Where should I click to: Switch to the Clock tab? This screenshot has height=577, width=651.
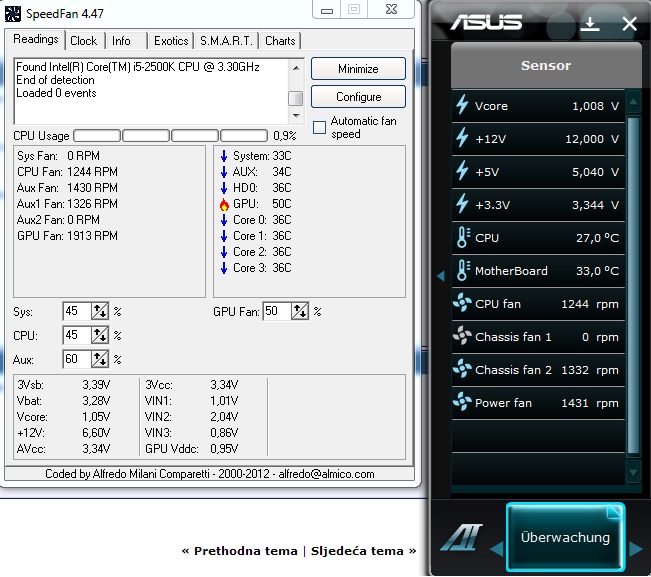tap(84, 41)
